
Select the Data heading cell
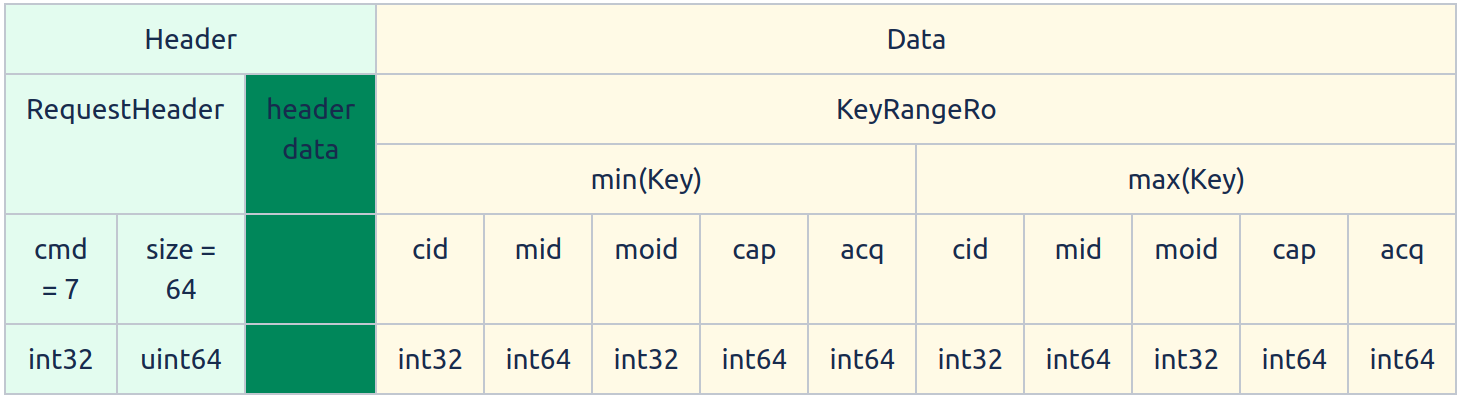point(916,39)
